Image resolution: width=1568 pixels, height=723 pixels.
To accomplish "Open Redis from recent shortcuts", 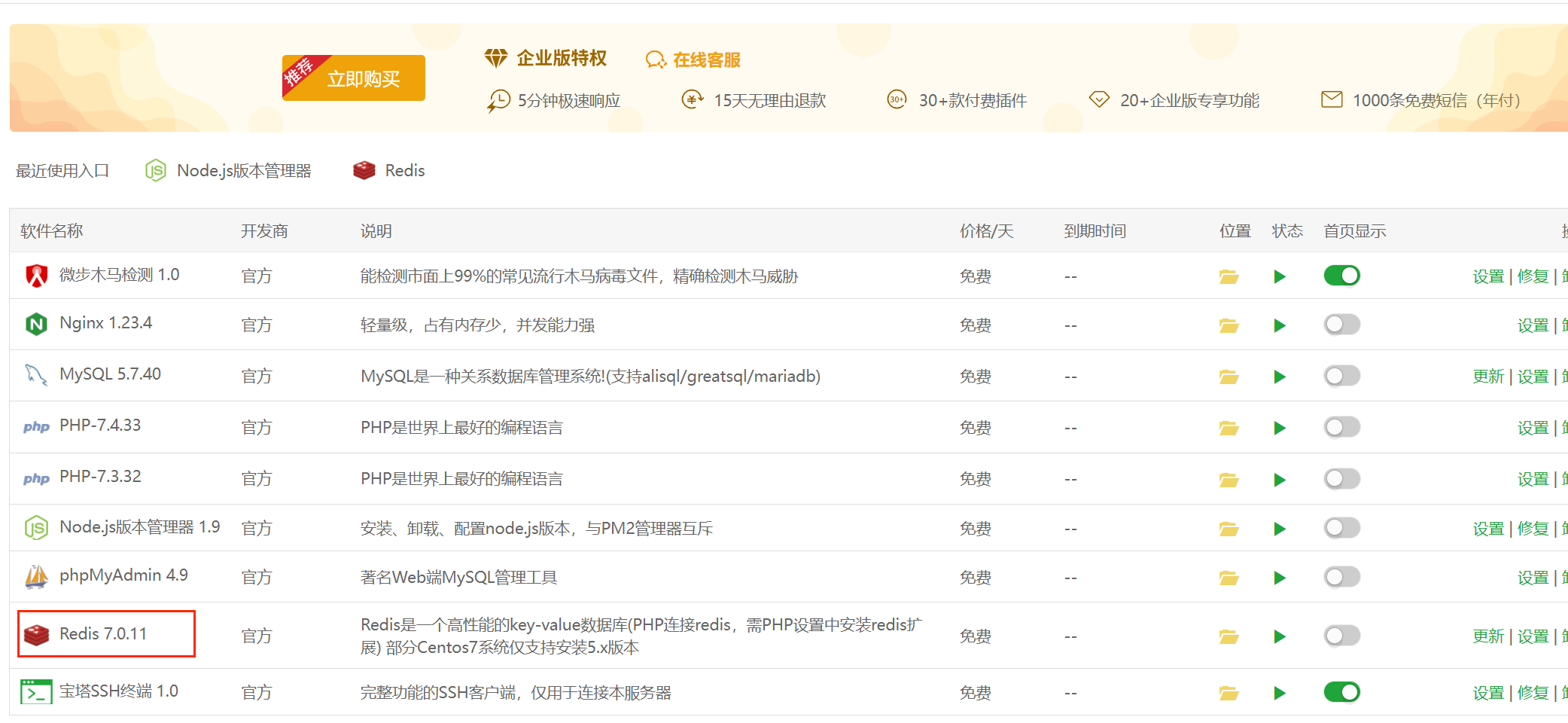I will coord(389,170).
